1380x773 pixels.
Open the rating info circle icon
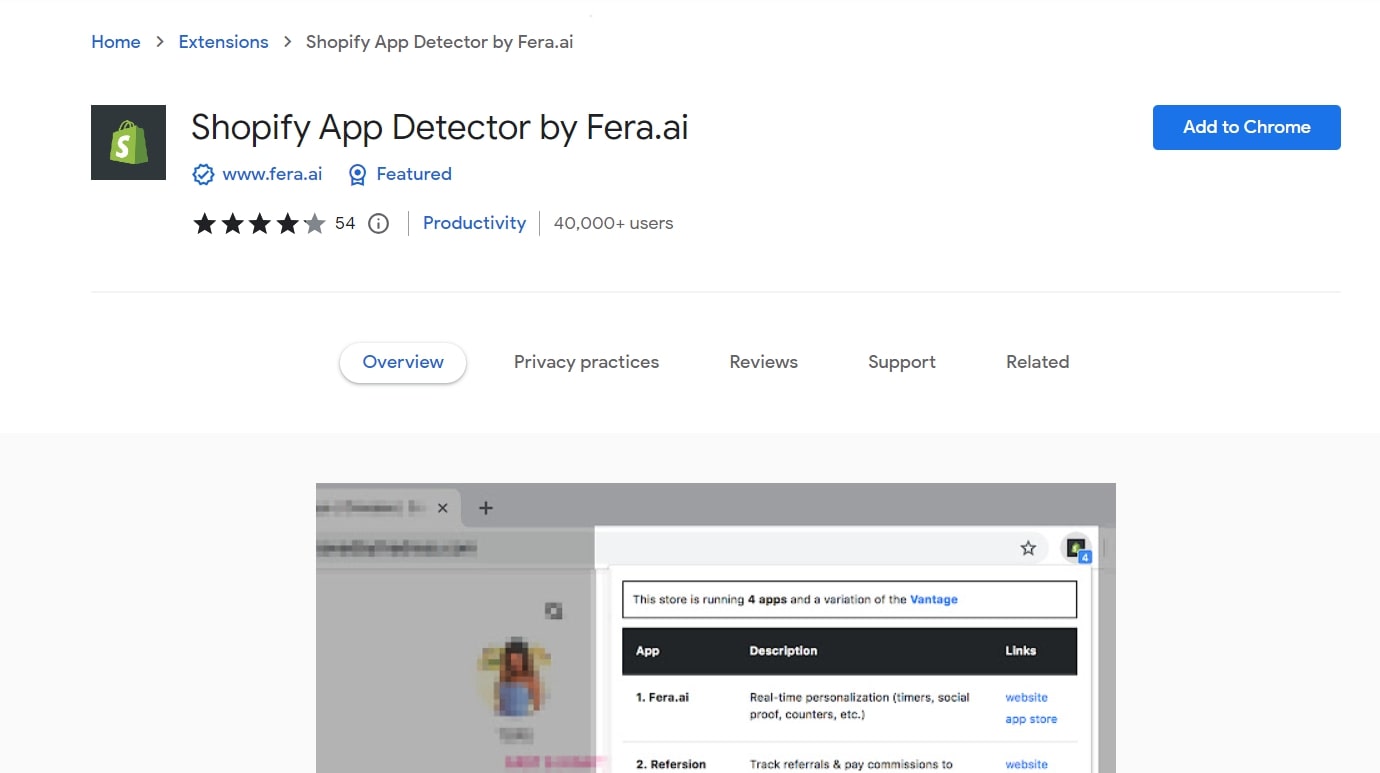[378, 224]
